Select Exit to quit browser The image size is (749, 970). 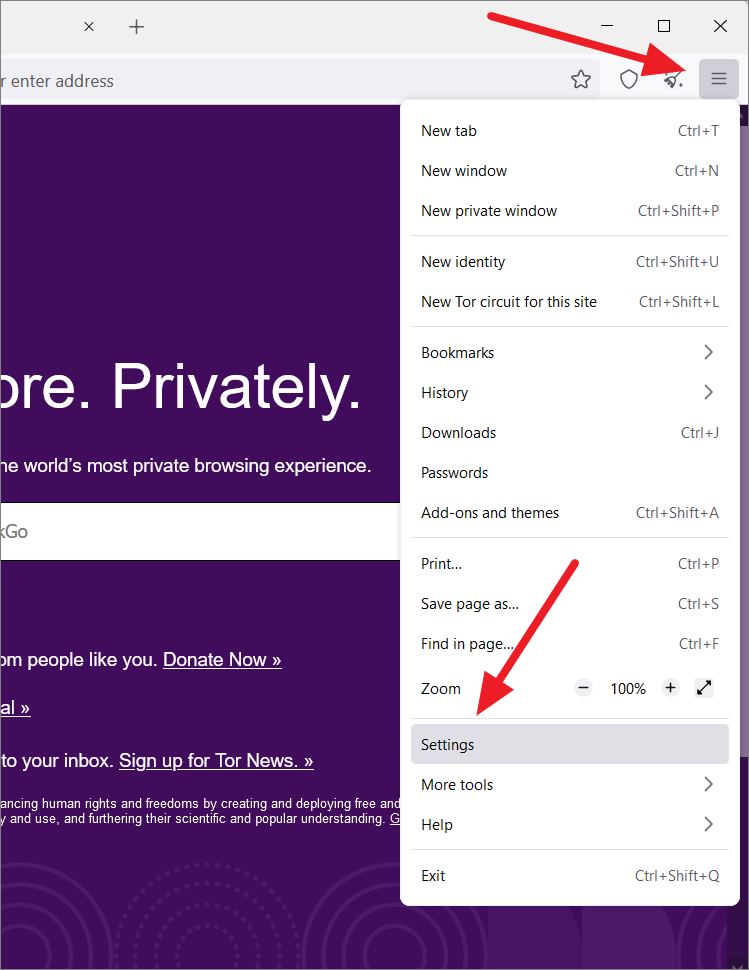pyautogui.click(x=570, y=875)
